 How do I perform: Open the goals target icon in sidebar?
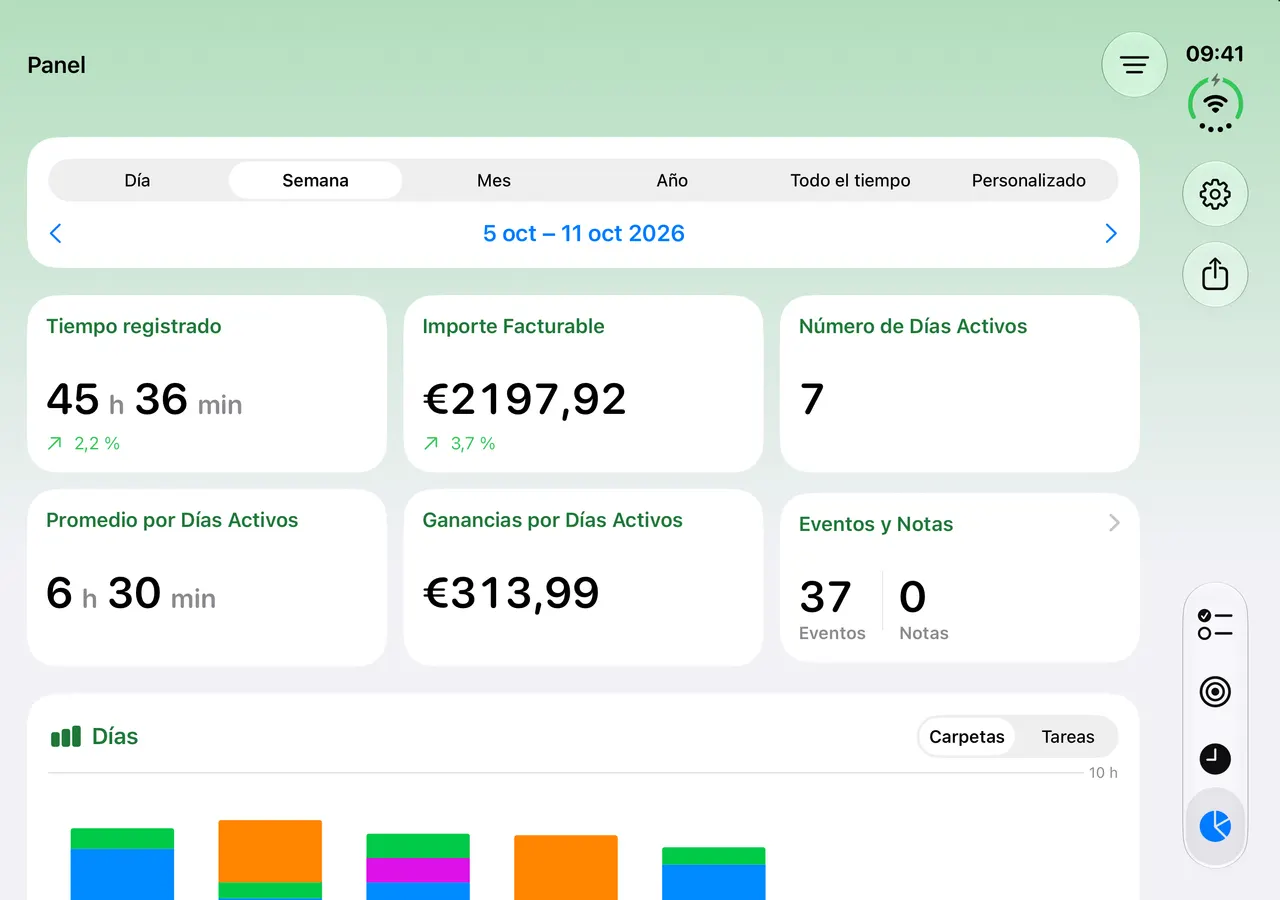[x=1215, y=692]
